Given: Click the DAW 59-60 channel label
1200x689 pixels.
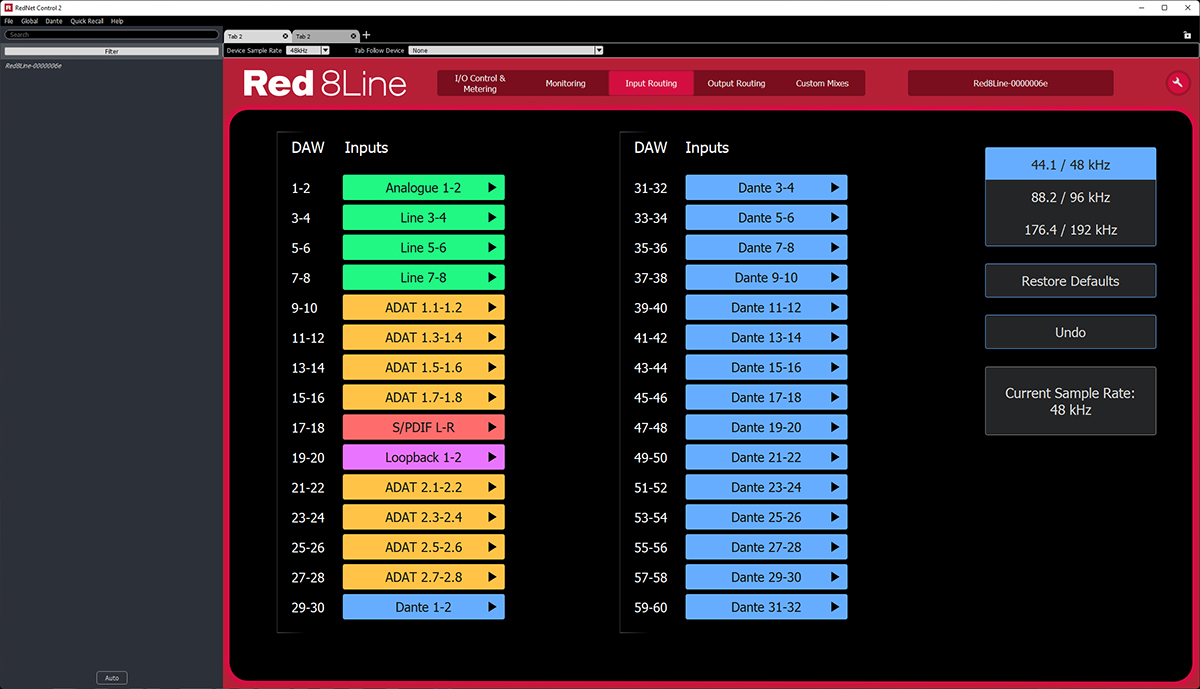Looking at the screenshot, I should pyautogui.click(x=651, y=607).
